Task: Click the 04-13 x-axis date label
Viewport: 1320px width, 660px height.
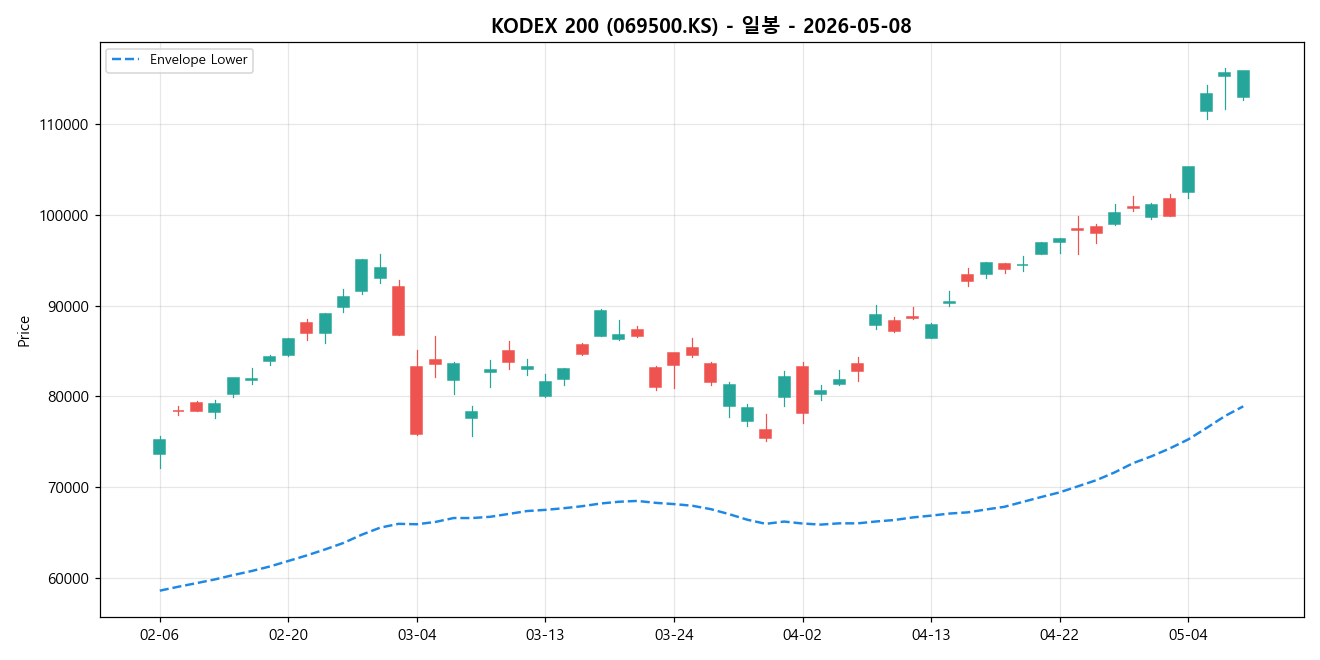Action: point(931,635)
